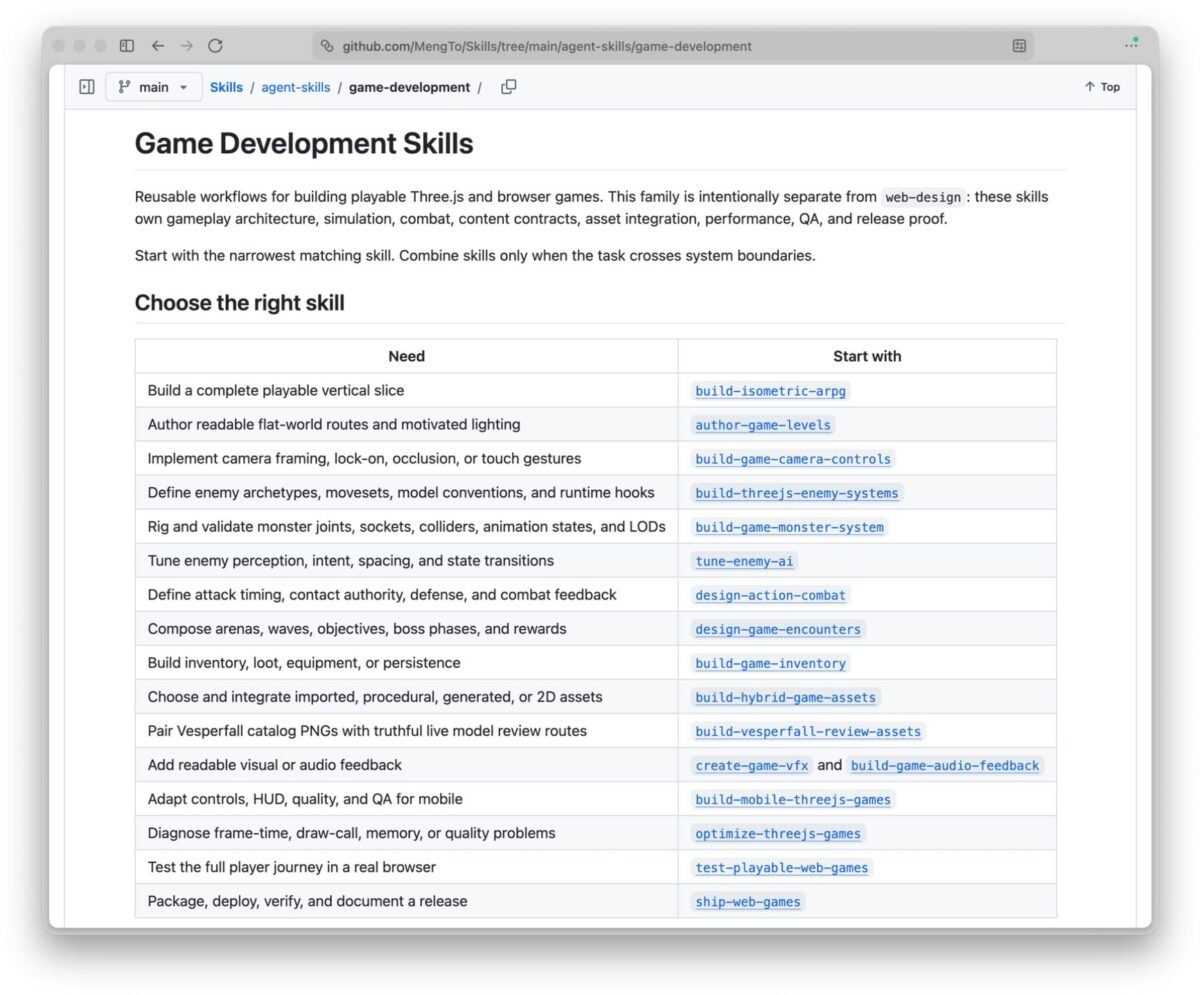Expand GitHub file tree side panel

[87, 87]
